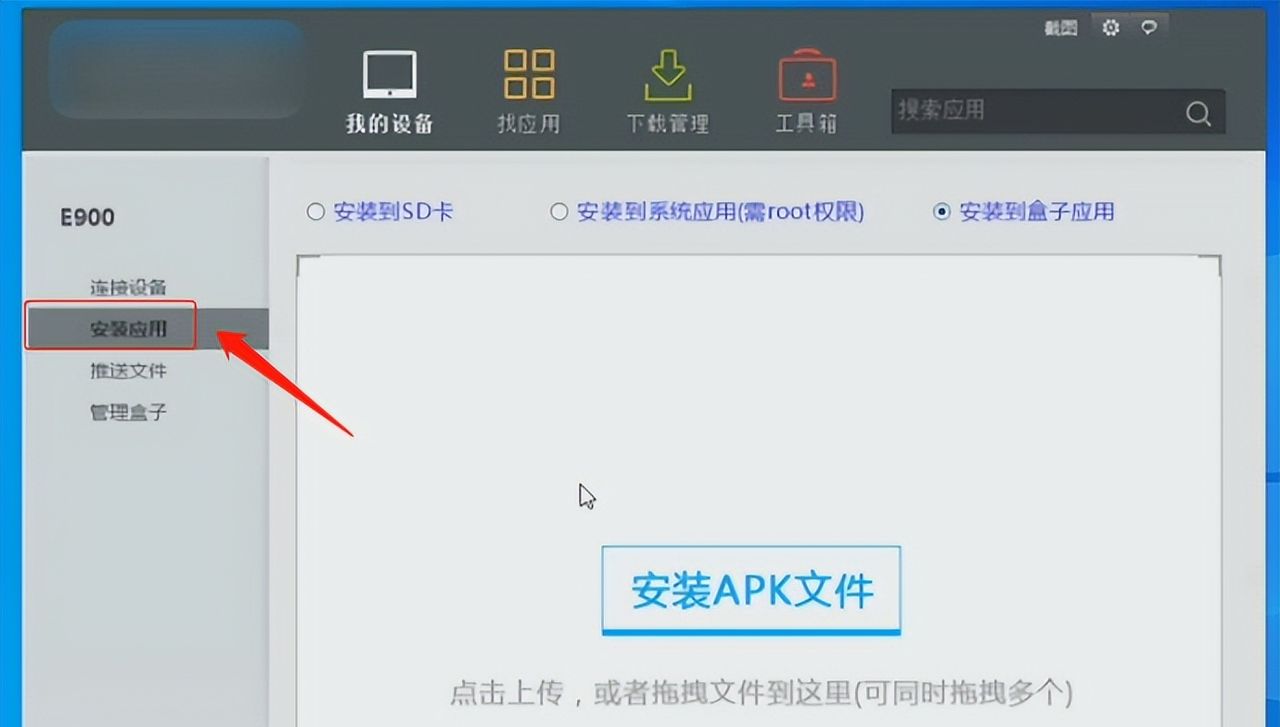Click the feedback chat bubble icon
The image size is (1280, 727).
[x=1148, y=28]
